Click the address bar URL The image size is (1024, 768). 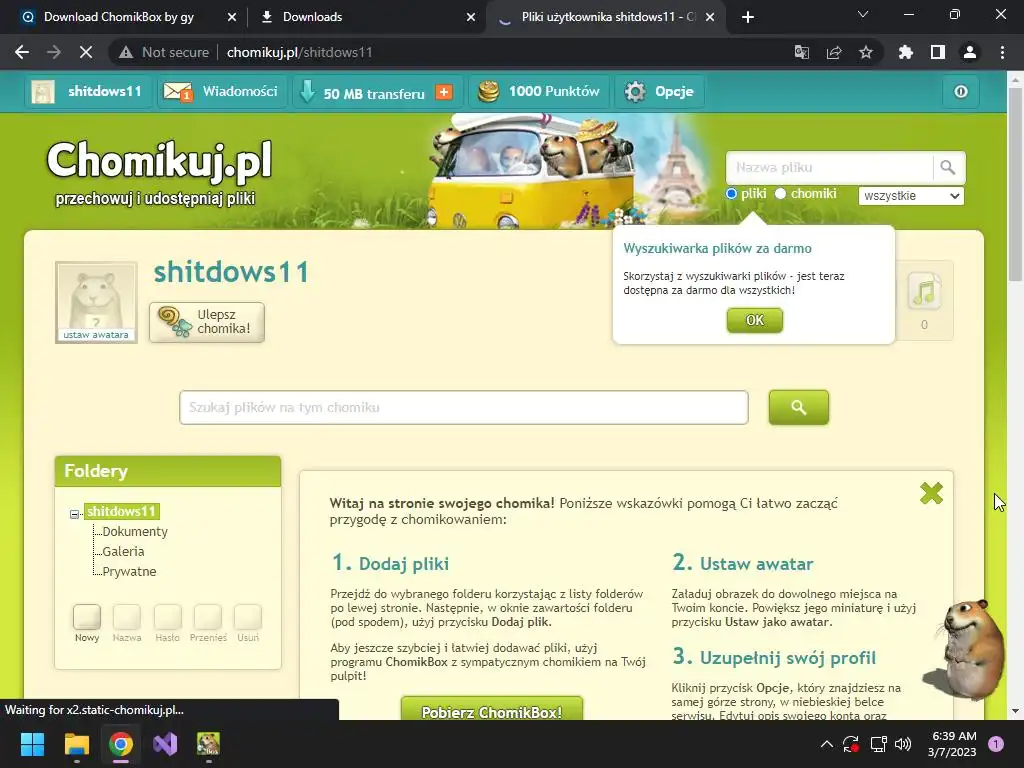pyautogui.click(x=299, y=52)
